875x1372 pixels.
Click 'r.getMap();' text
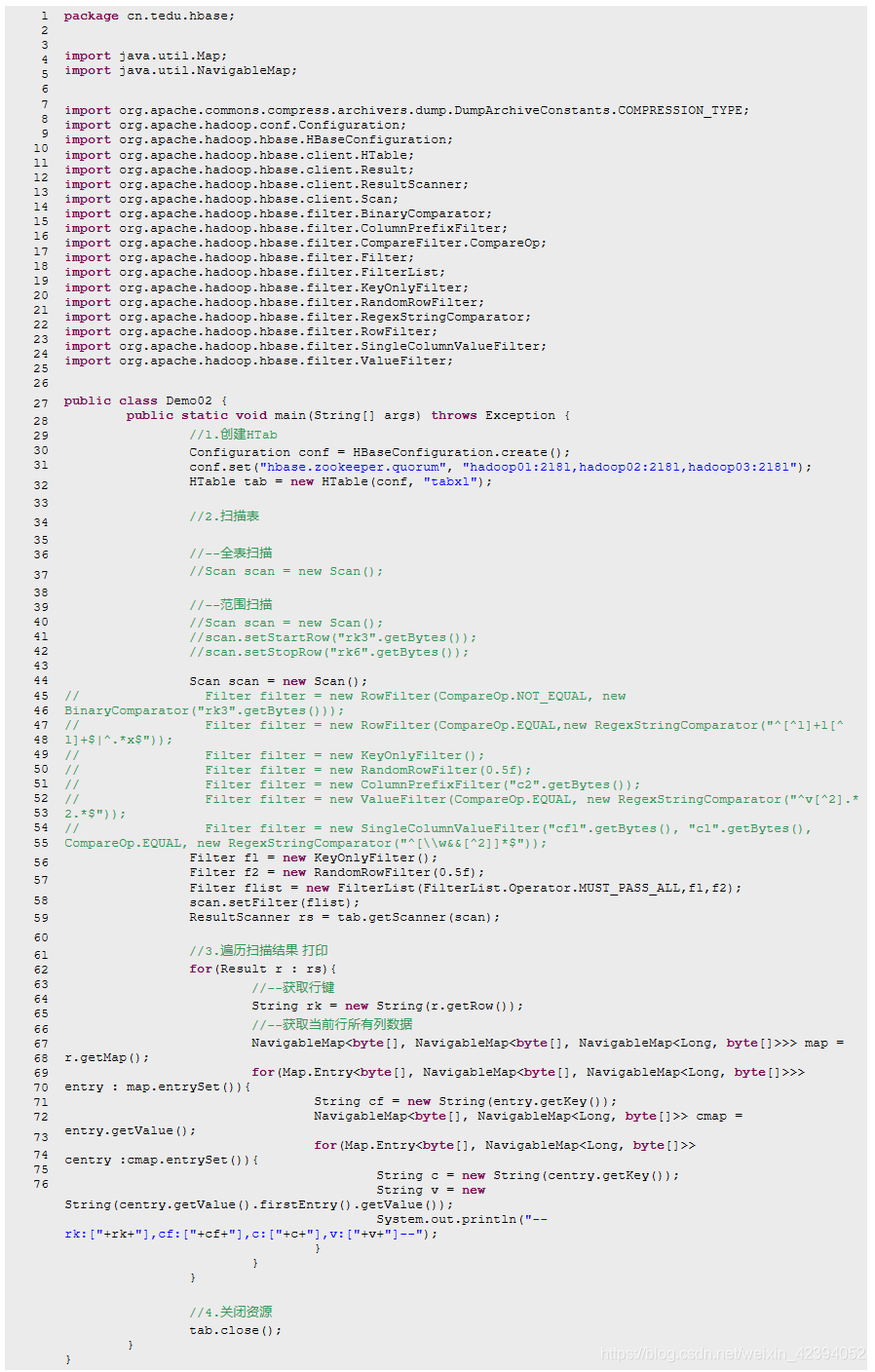pyautogui.click(x=107, y=1057)
